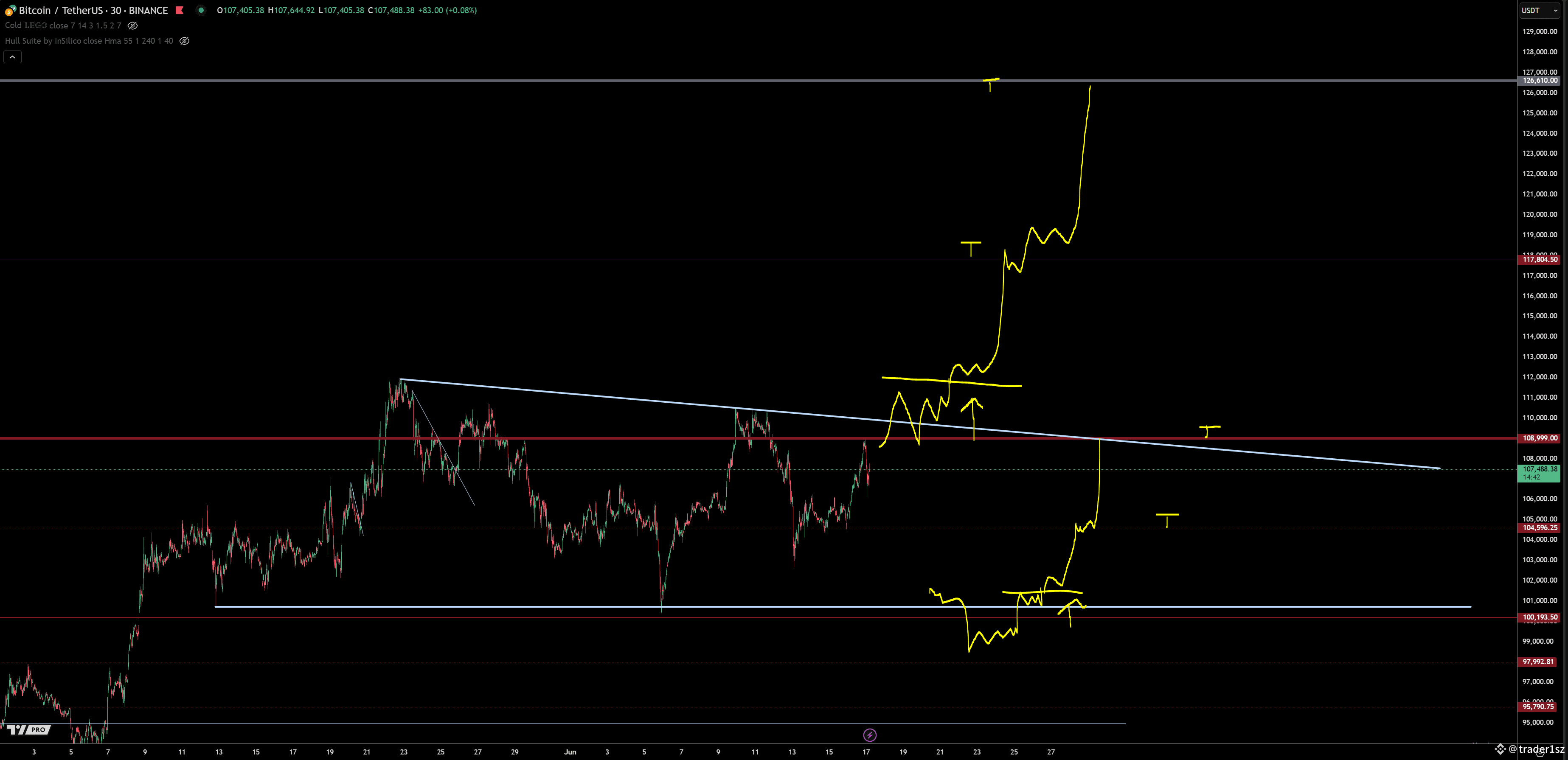The width and height of the screenshot is (1568, 760).
Task: Click the 108,999.00 red price label
Action: 1540,438
